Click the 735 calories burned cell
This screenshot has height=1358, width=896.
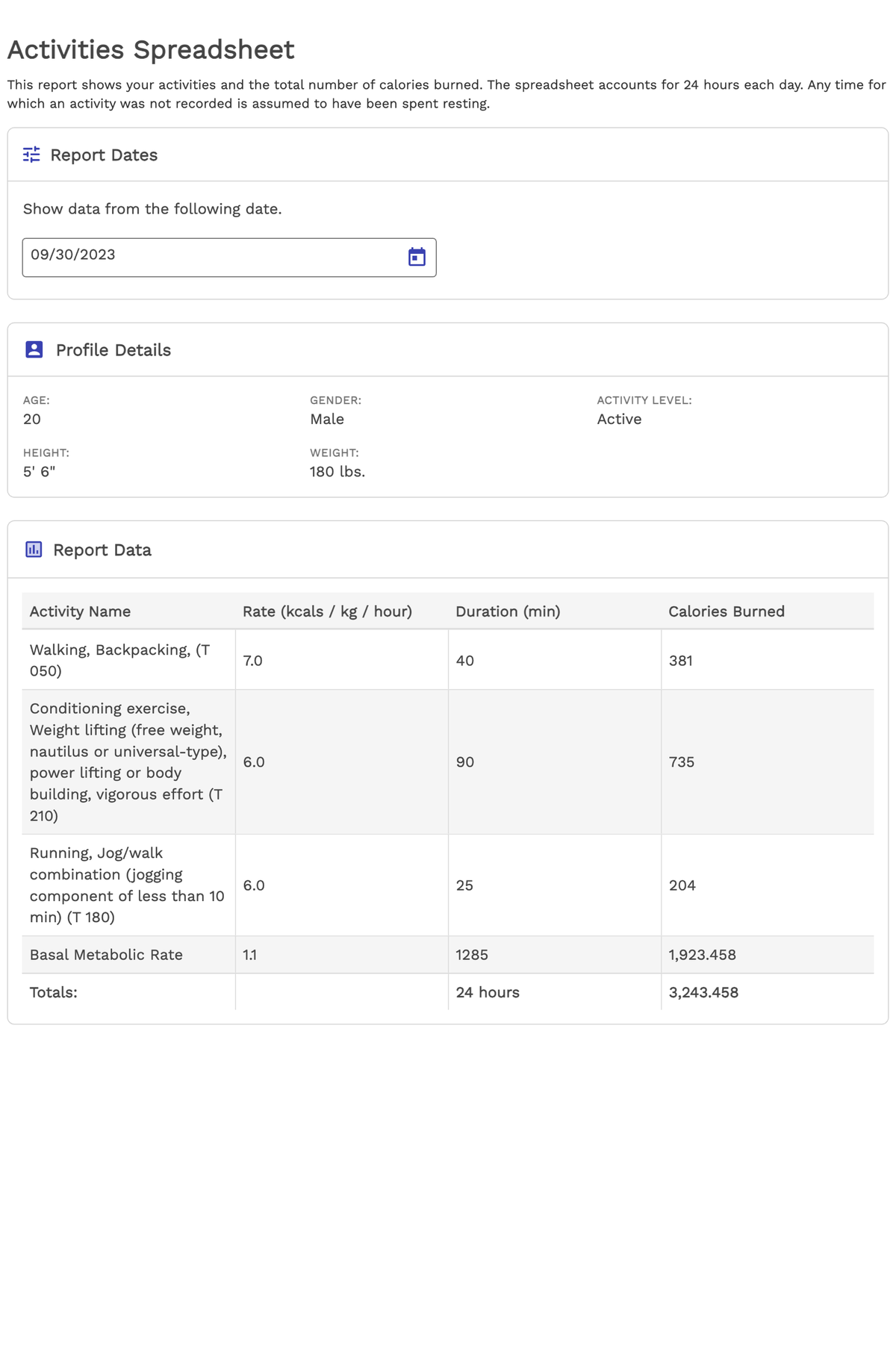[681, 761]
